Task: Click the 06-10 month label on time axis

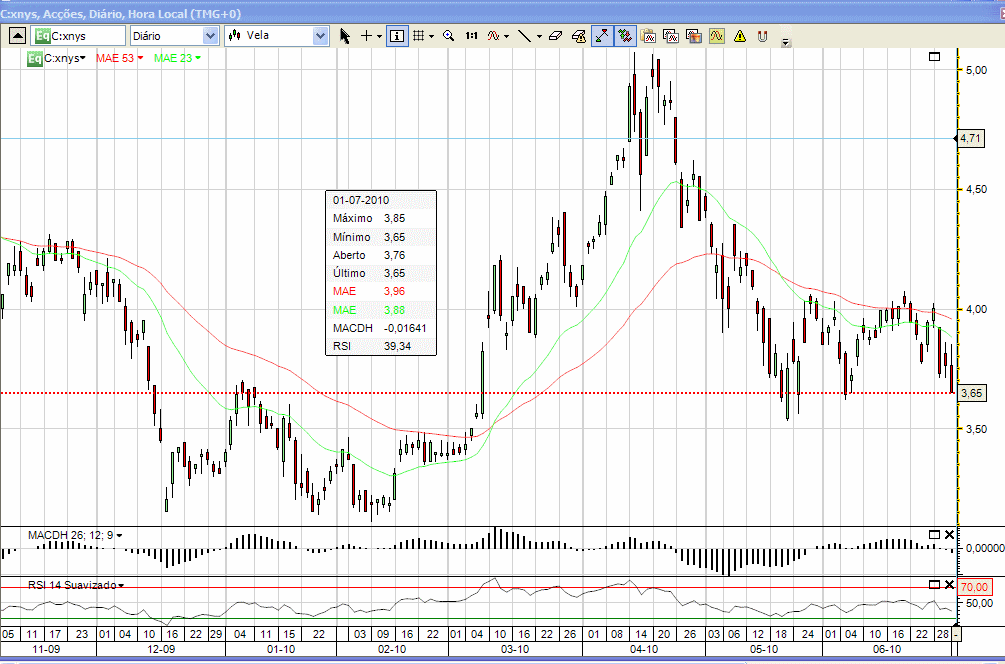Action: pos(887,649)
